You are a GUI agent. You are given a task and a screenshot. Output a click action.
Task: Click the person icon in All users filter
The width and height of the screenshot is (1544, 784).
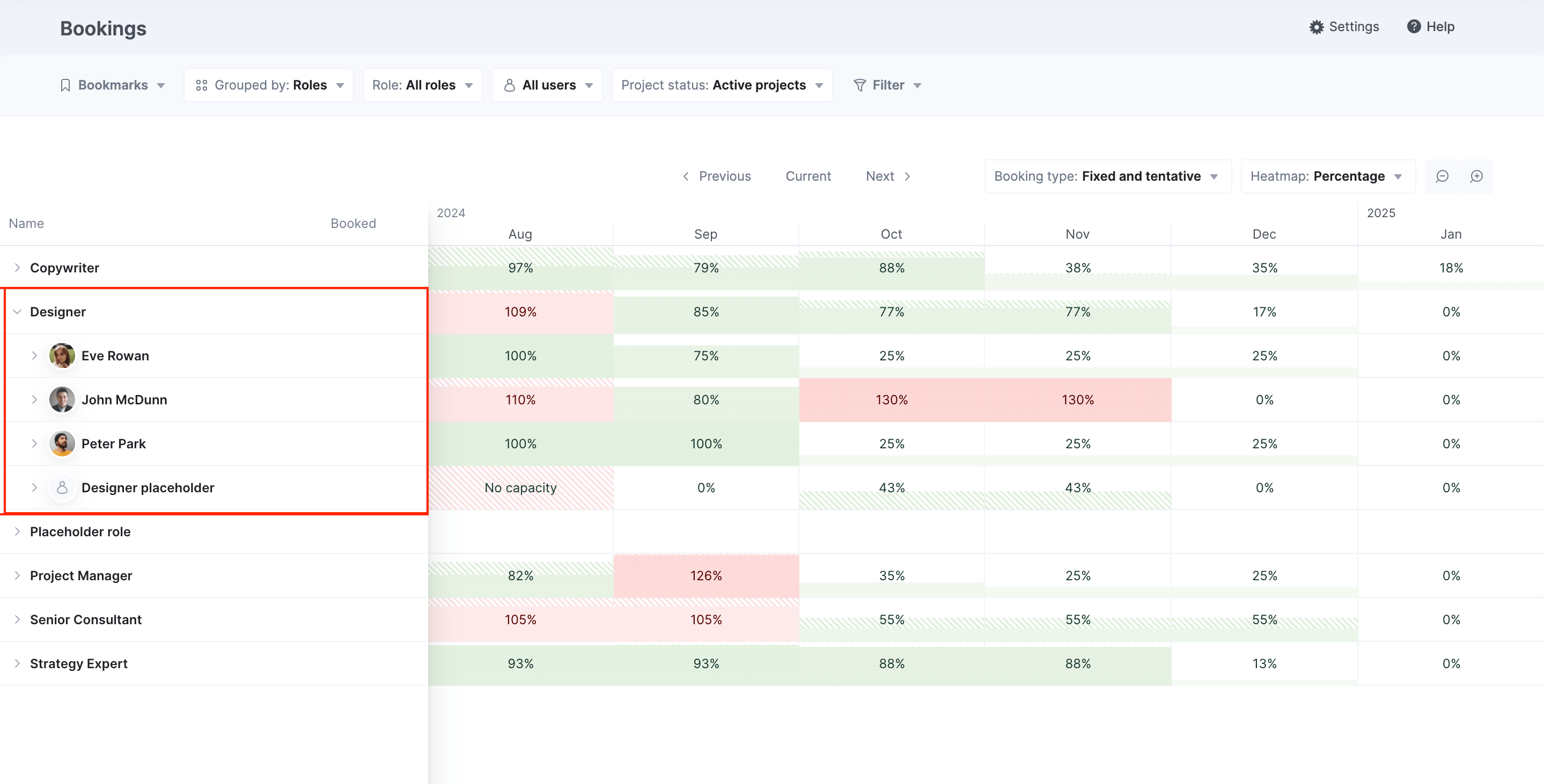click(x=510, y=84)
